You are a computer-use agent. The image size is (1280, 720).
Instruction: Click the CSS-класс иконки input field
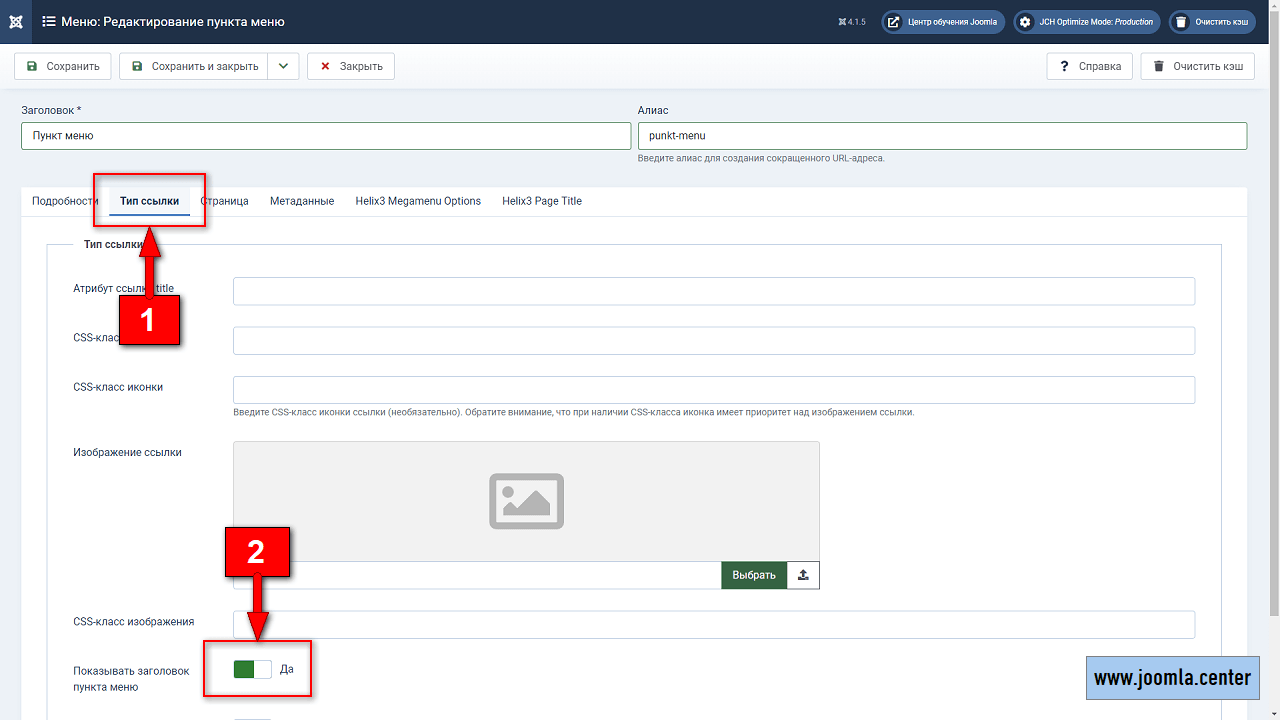click(x=714, y=390)
